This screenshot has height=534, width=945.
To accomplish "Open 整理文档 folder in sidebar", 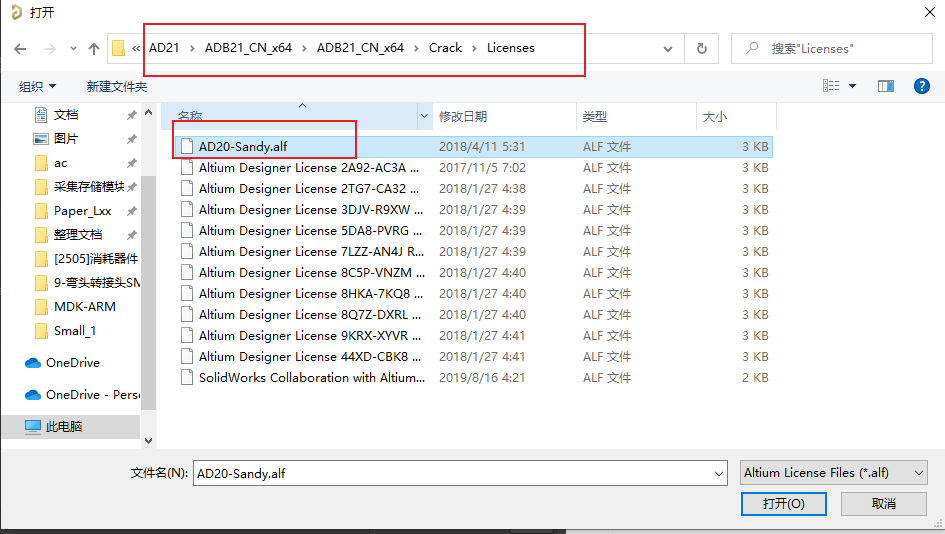I will click(x=78, y=235).
